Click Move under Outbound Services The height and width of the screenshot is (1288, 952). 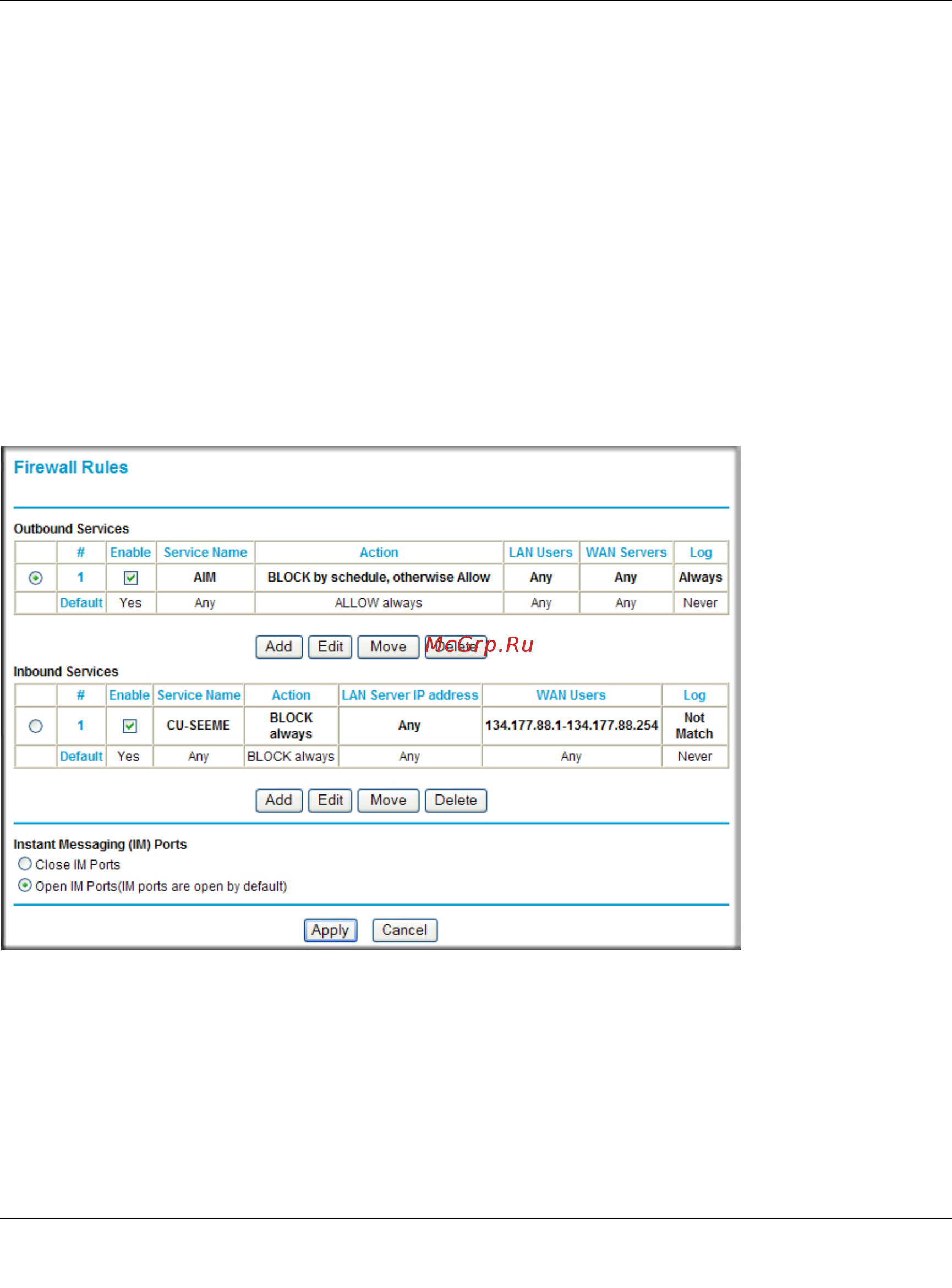click(x=389, y=647)
